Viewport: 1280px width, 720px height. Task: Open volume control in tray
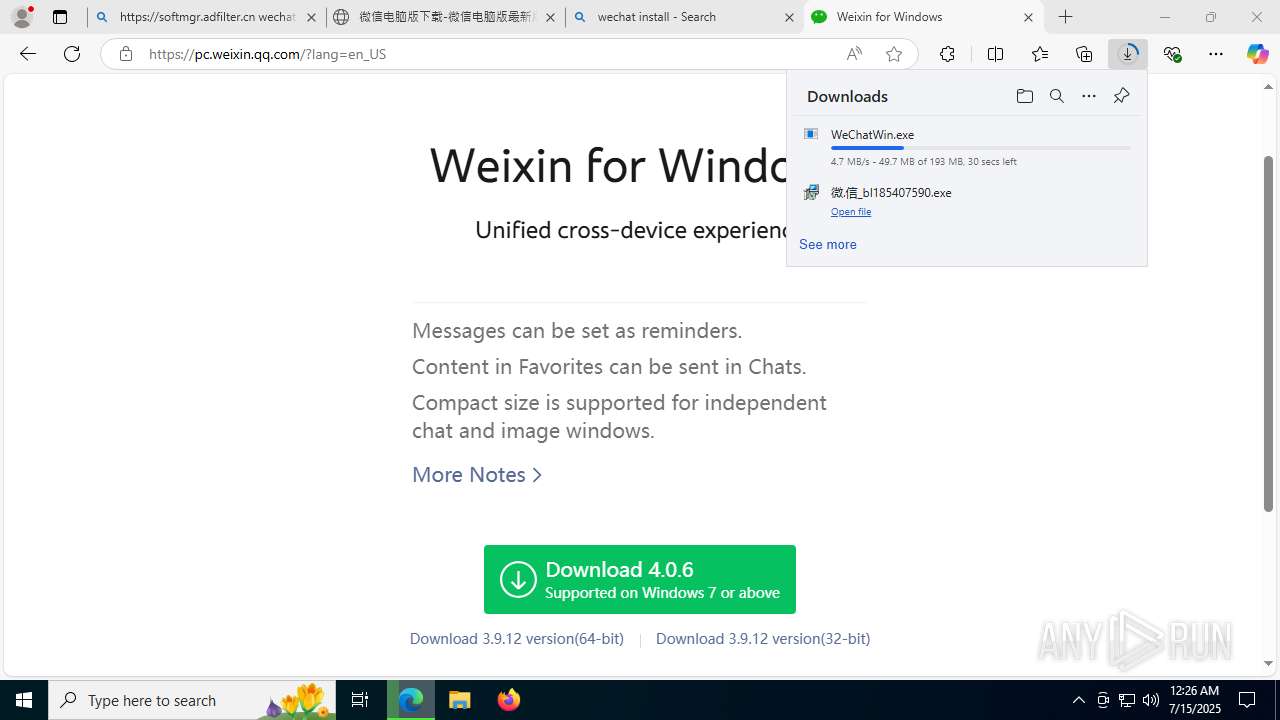pyautogui.click(x=1150, y=700)
